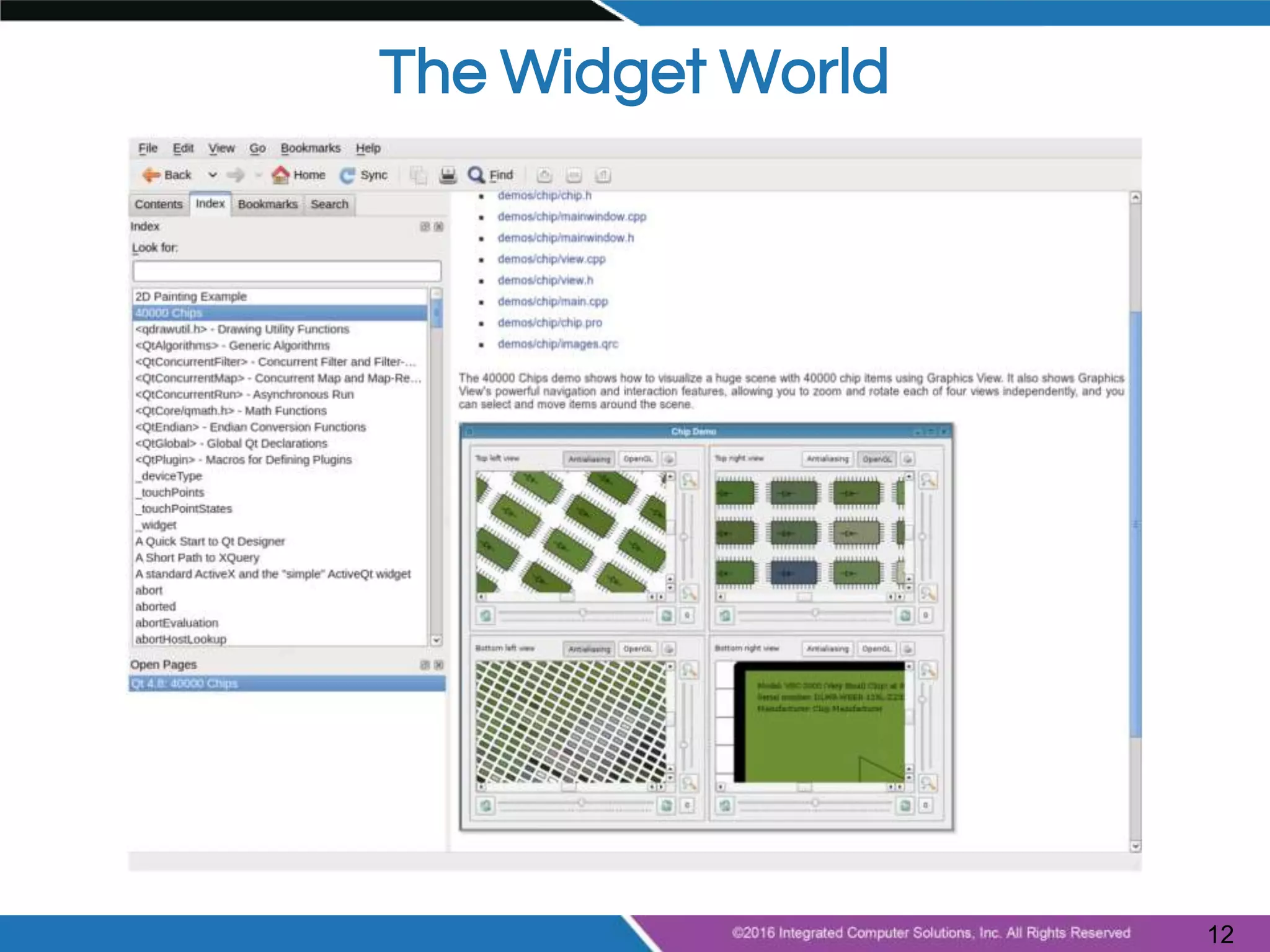Screen dimensions: 1270x952
Task: Click print icon in Top right view
Action: [x=907, y=459]
